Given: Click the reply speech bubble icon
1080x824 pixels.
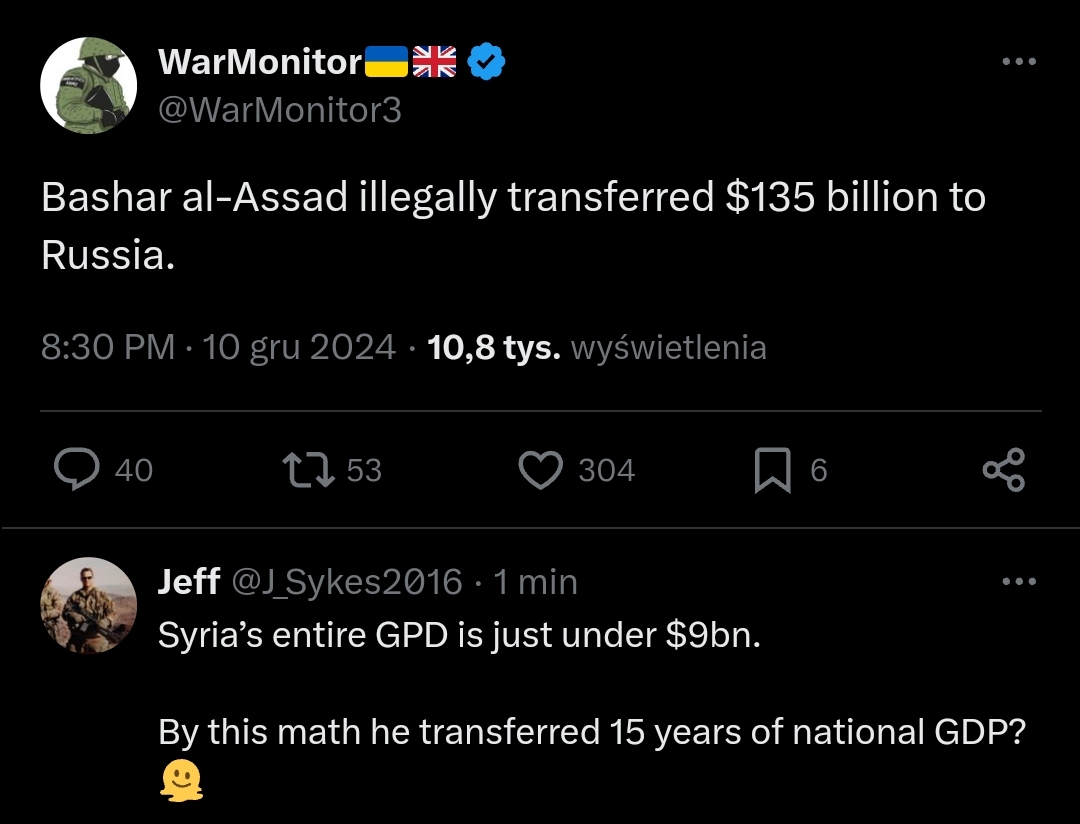Looking at the screenshot, I should [76, 470].
